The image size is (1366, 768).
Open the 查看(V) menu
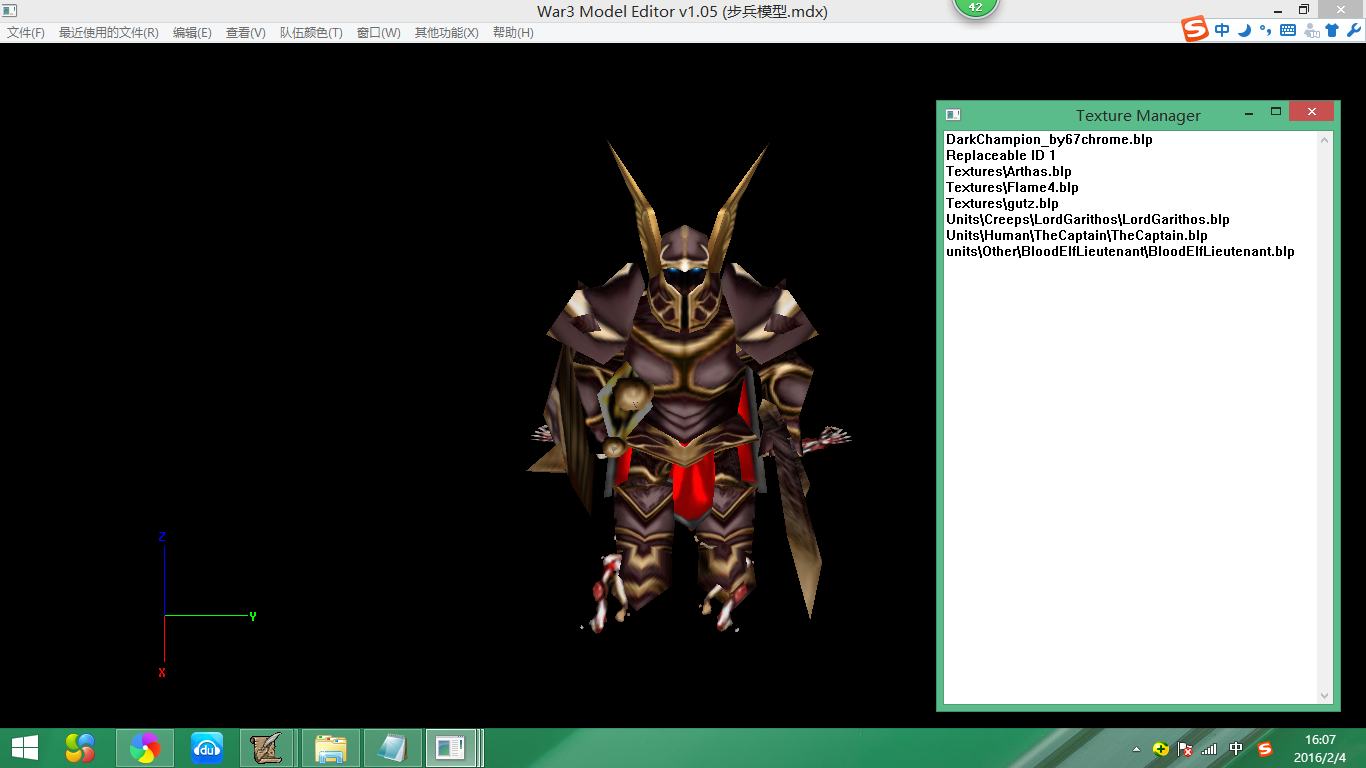pyautogui.click(x=245, y=33)
